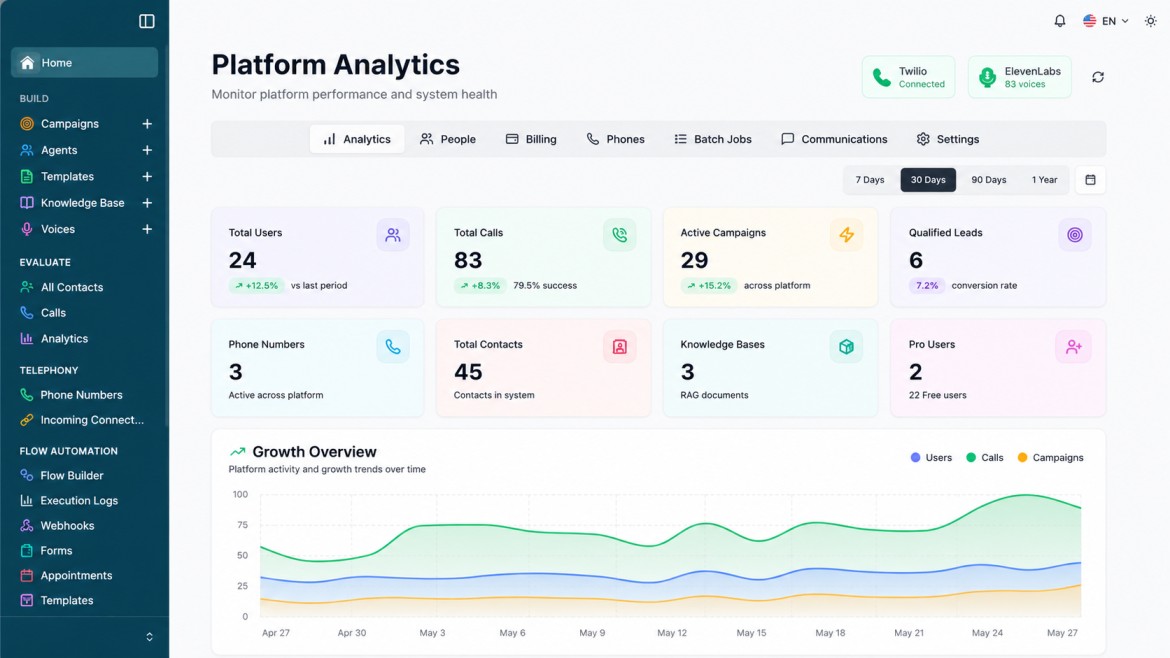Add a knowledge base with plus icon
Screen dimensions: 1170x658
(147, 203)
